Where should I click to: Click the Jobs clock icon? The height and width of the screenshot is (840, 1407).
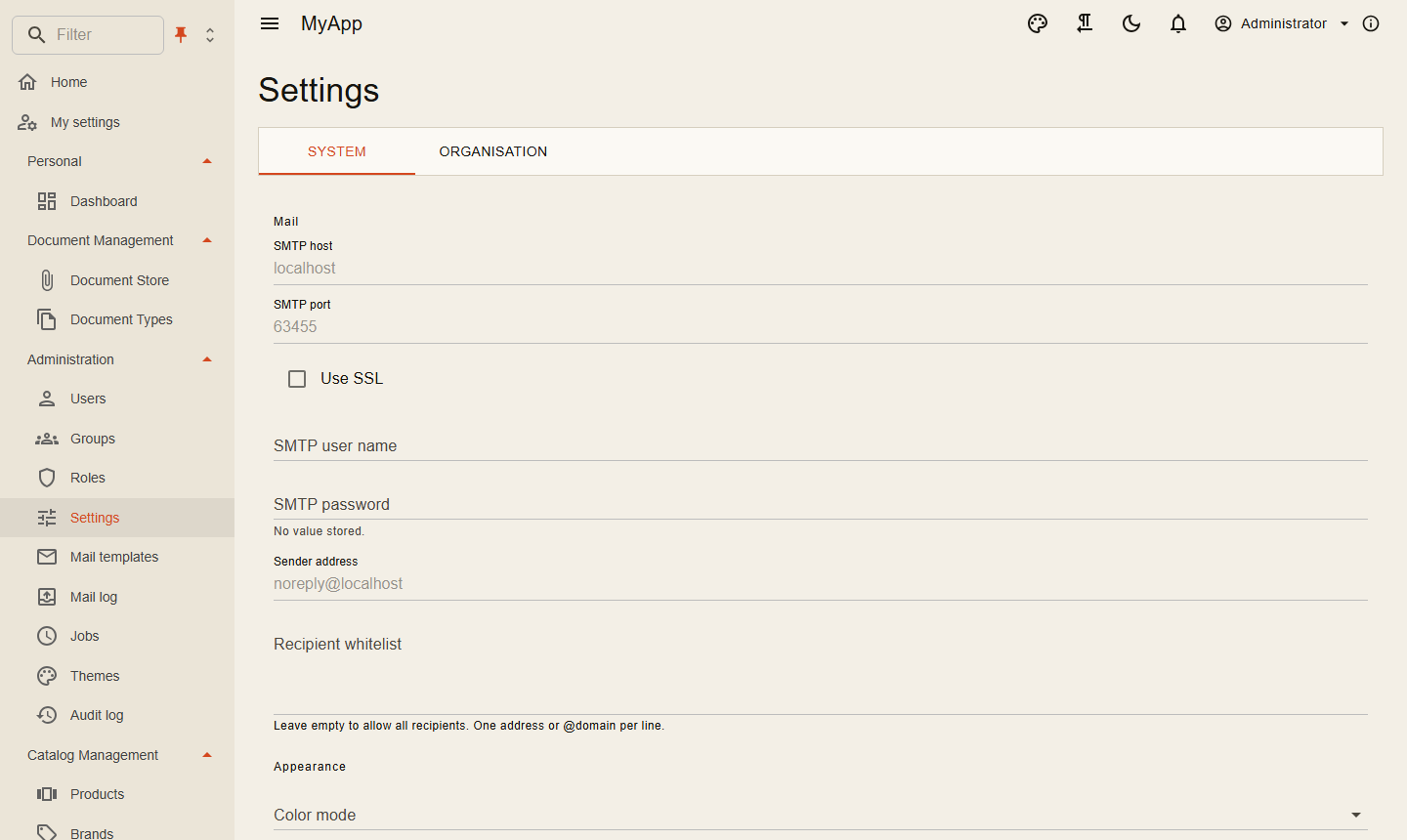pos(47,636)
